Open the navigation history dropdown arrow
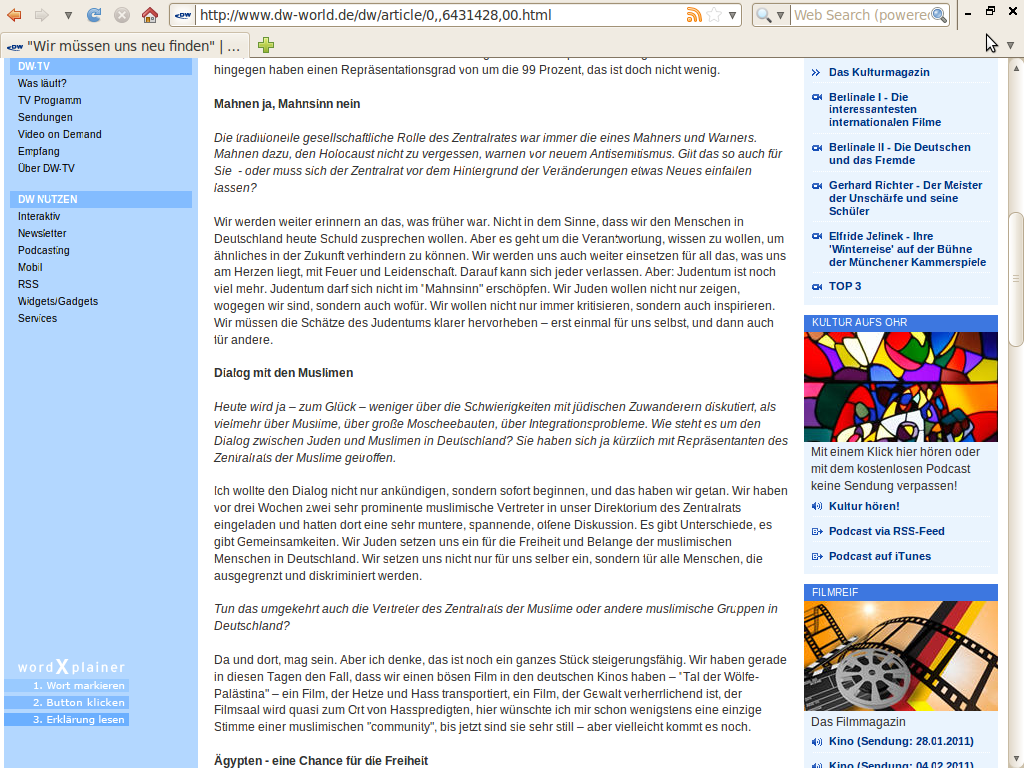Screen dimensions: 1024x768 (68, 15)
